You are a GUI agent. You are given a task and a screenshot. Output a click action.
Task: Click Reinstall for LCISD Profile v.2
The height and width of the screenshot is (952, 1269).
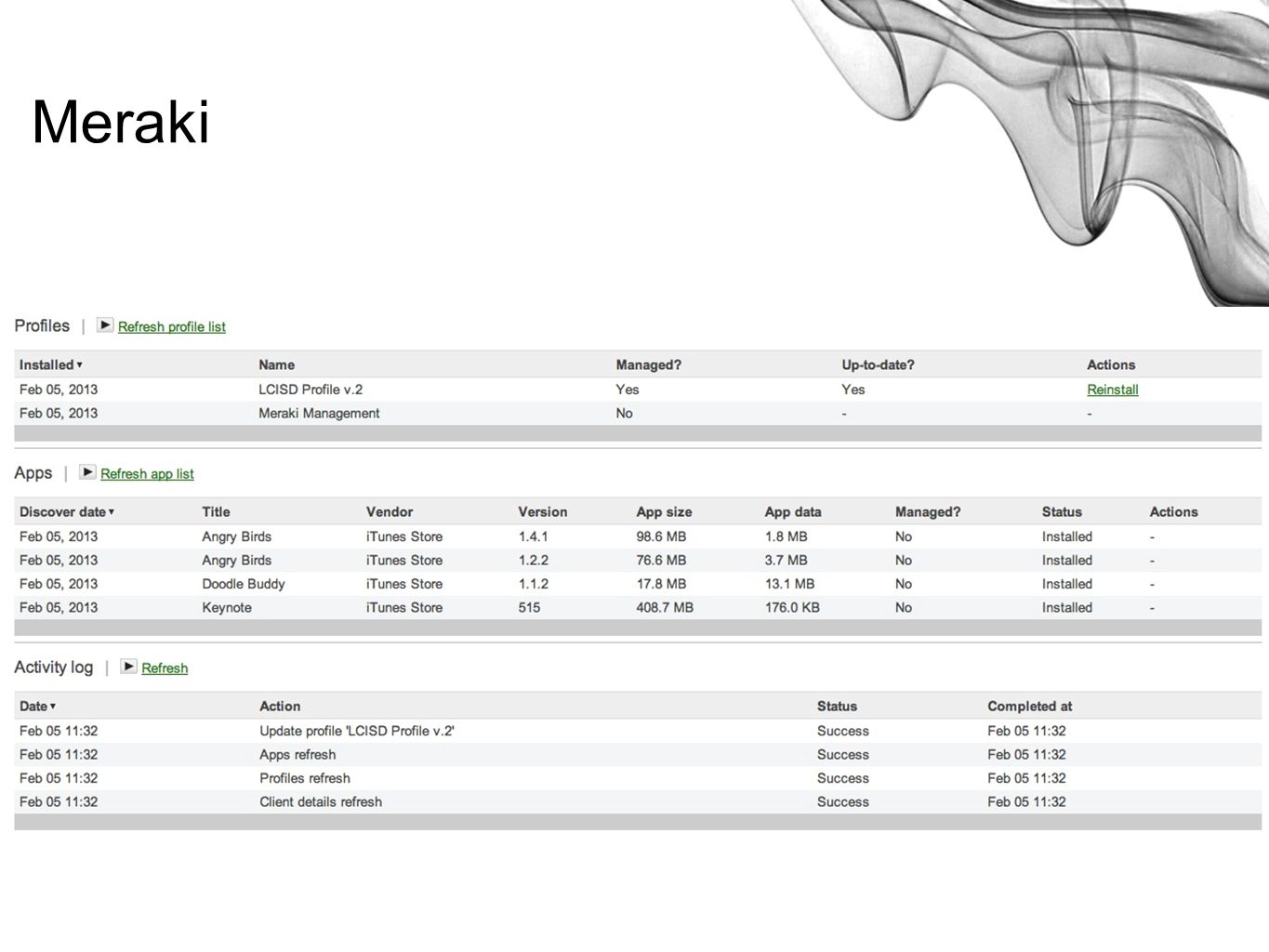[1112, 390]
